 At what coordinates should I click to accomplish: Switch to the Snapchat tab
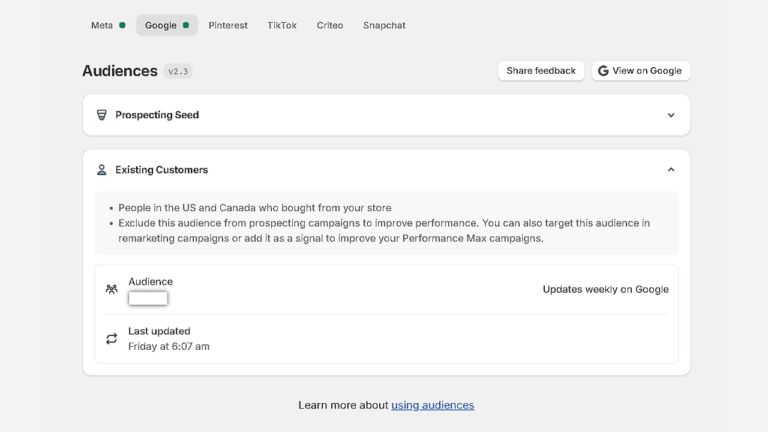click(384, 25)
